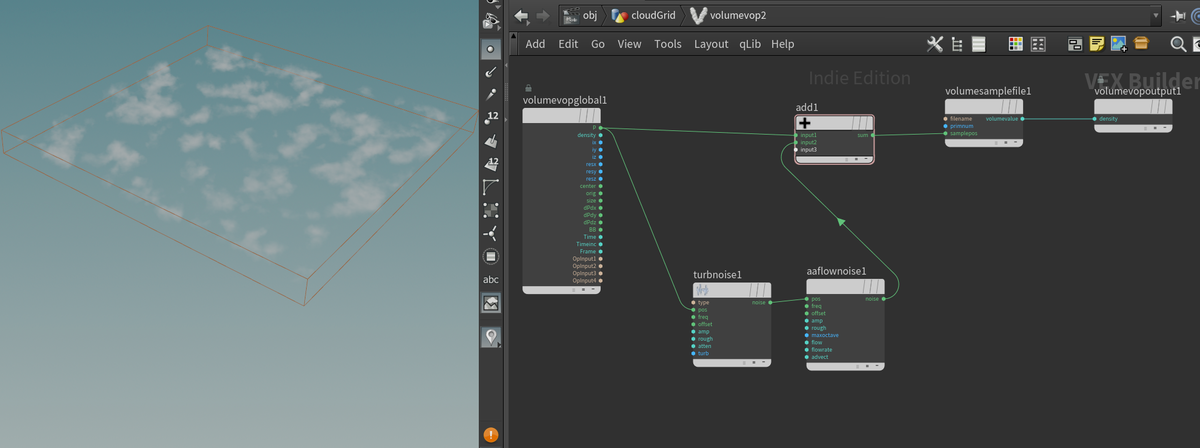Screen dimensions: 1200x448
Task: Open the Layout menu
Action: pyautogui.click(x=711, y=44)
